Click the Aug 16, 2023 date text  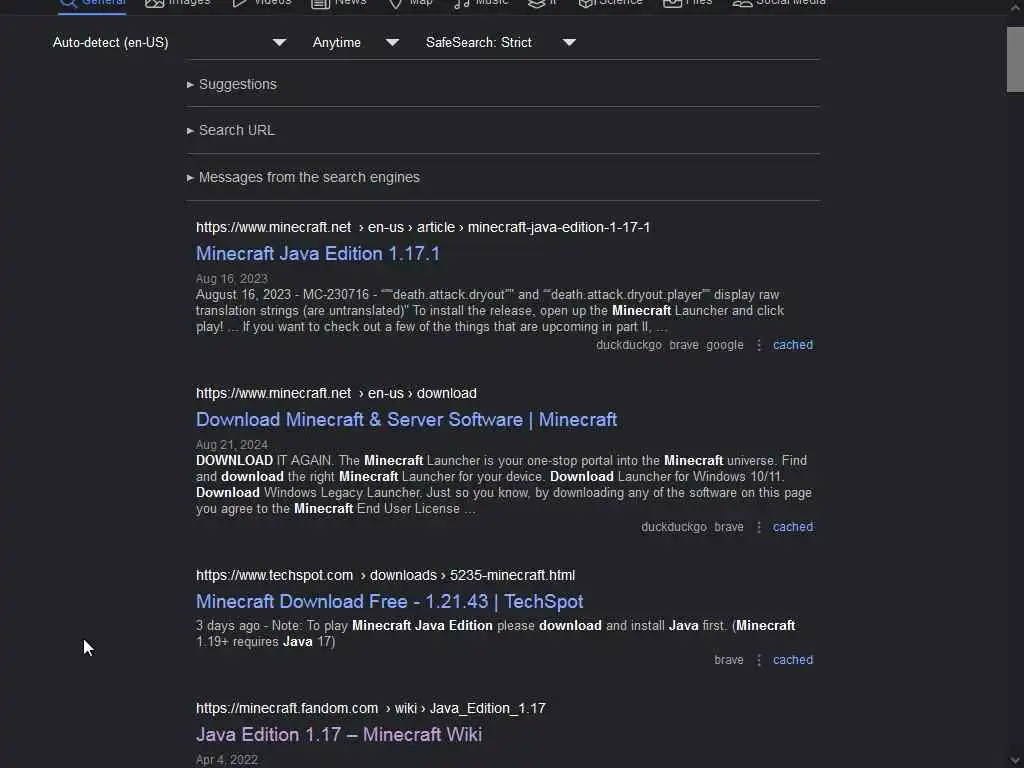pos(232,279)
